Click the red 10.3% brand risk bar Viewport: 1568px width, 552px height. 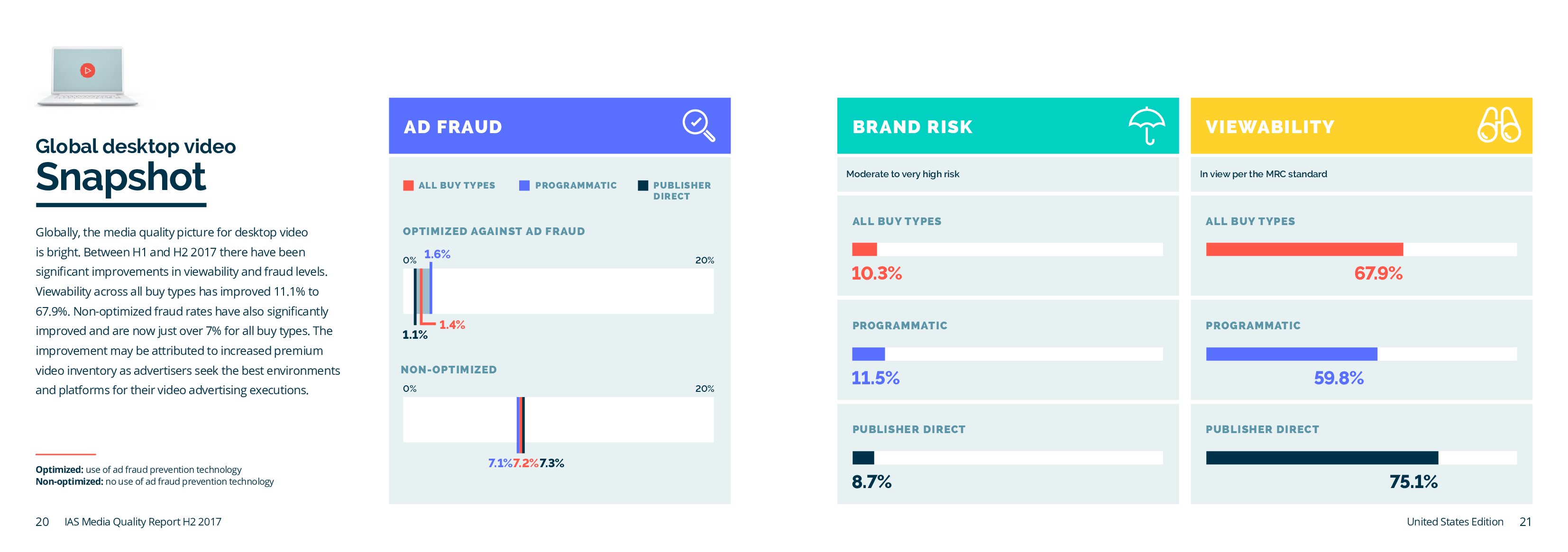click(x=864, y=249)
